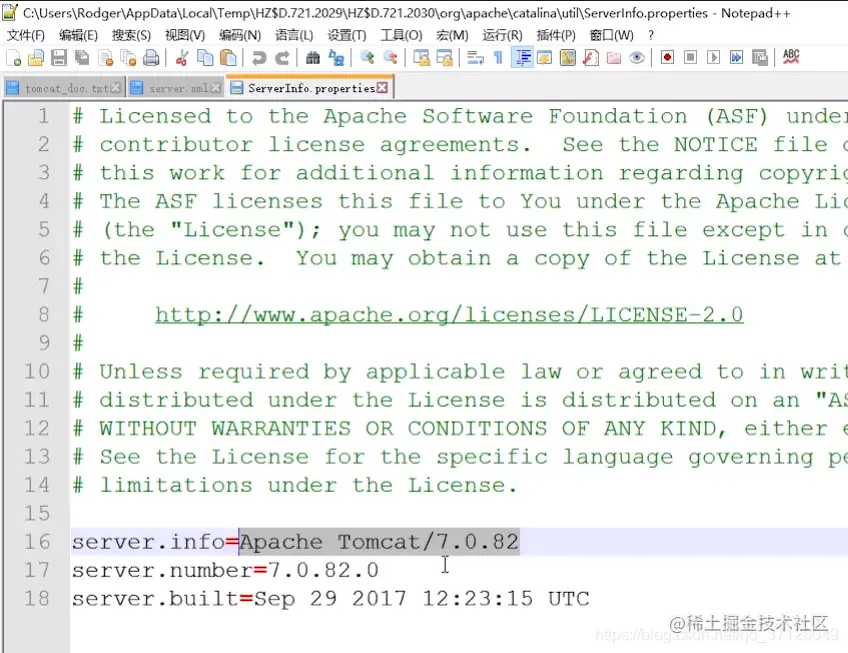Click the server.built=Sep 29 2017 line

(330, 599)
